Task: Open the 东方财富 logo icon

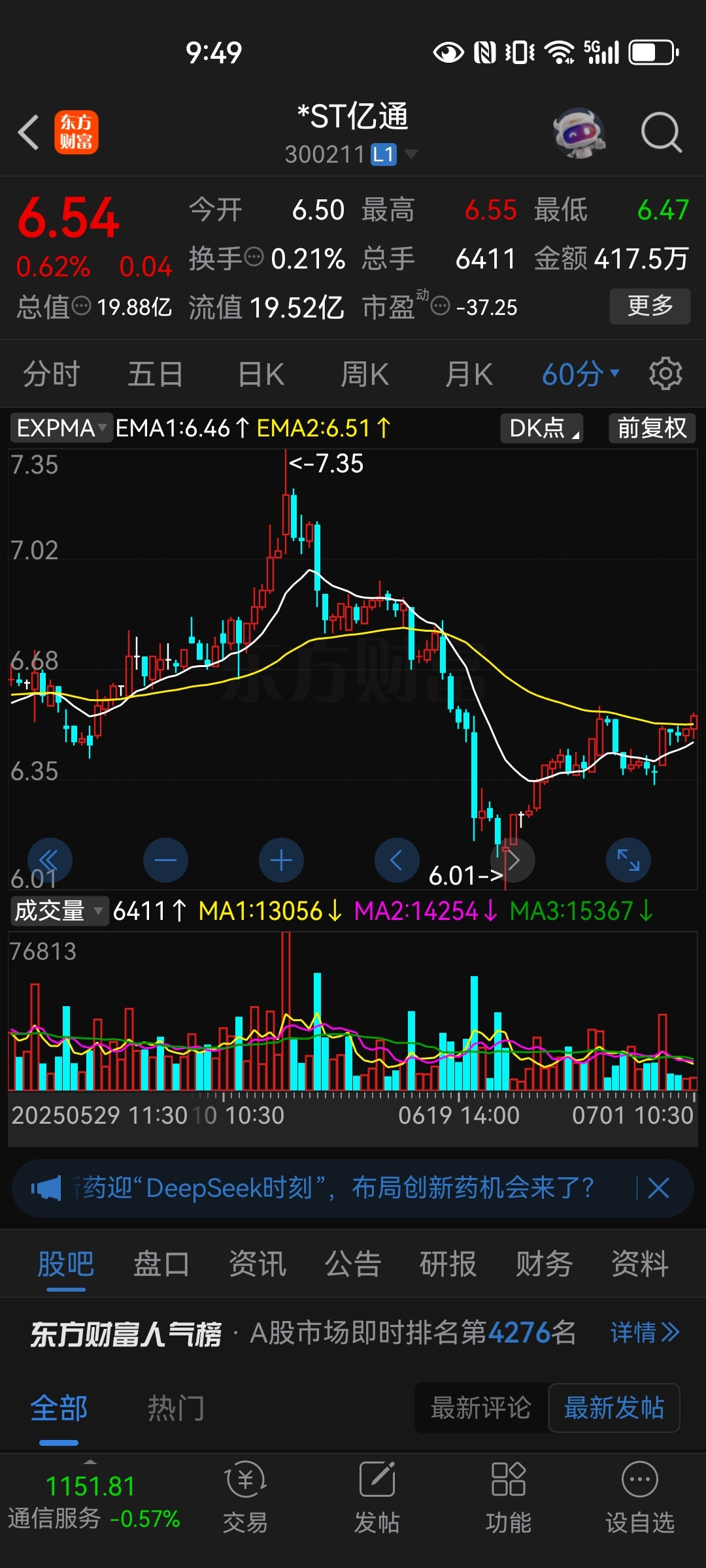Action: (76, 132)
